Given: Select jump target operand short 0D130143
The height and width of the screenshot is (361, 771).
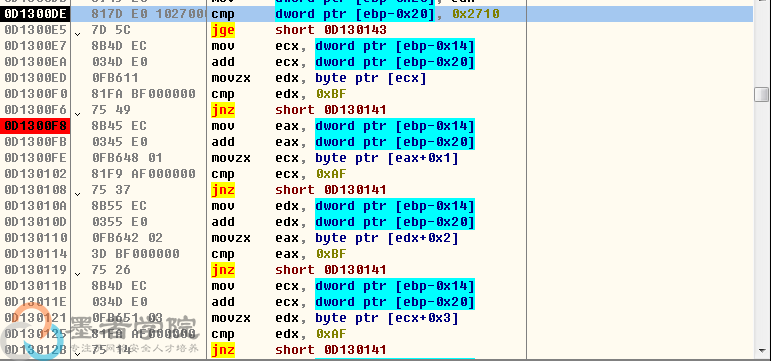Looking at the screenshot, I should [x=331, y=30].
